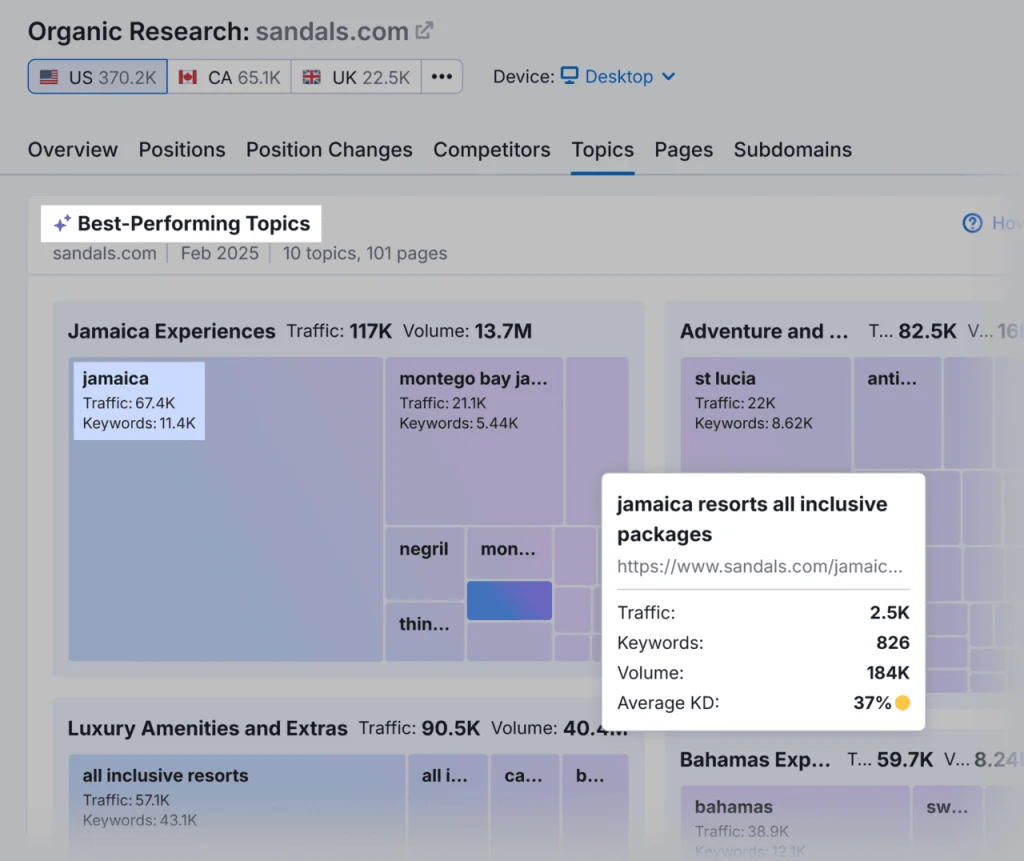
Task: Open the Overview tab
Action: 72,150
